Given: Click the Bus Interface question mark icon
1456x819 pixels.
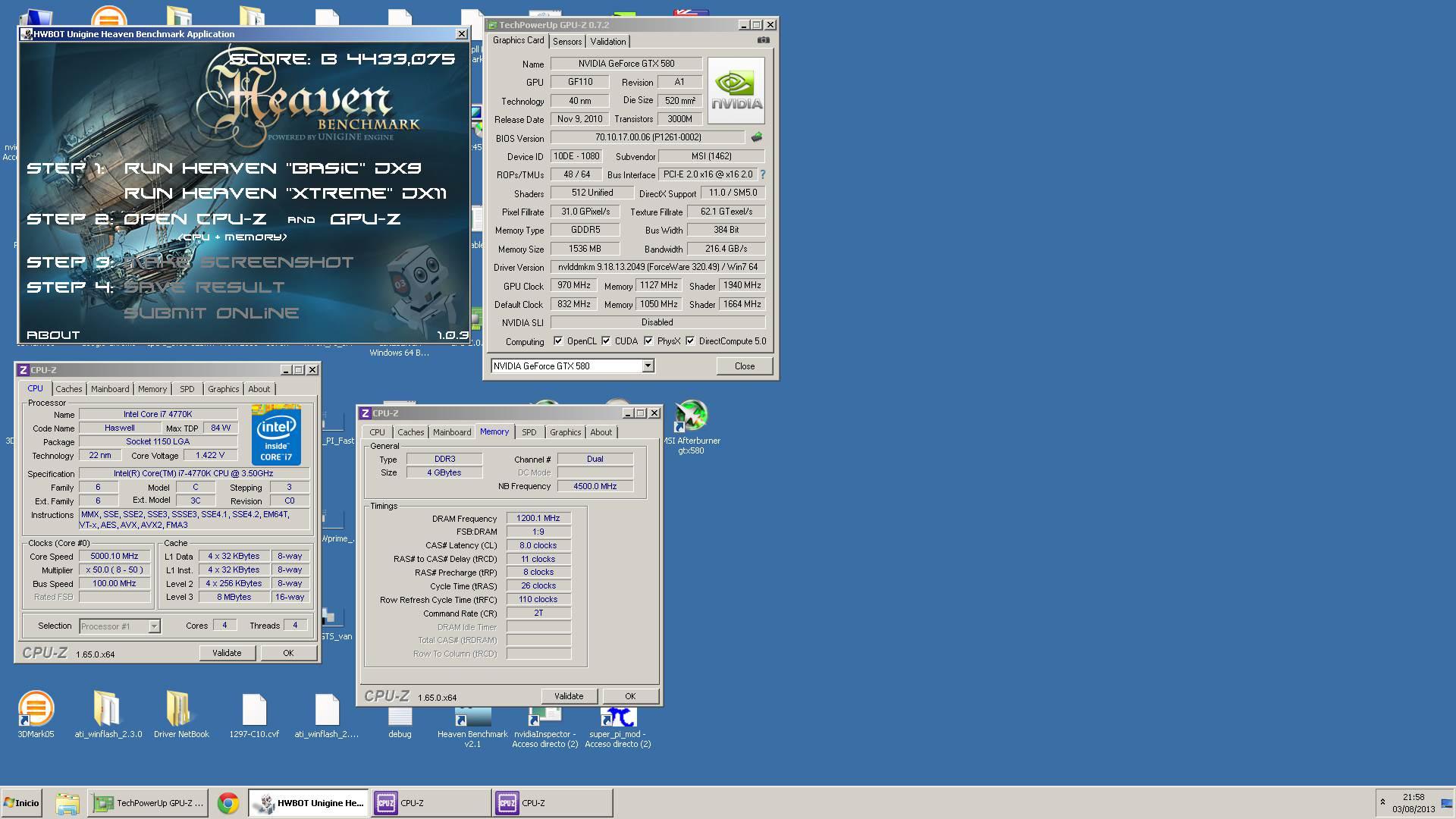Looking at the screenshot, I should tap(762, 174).
